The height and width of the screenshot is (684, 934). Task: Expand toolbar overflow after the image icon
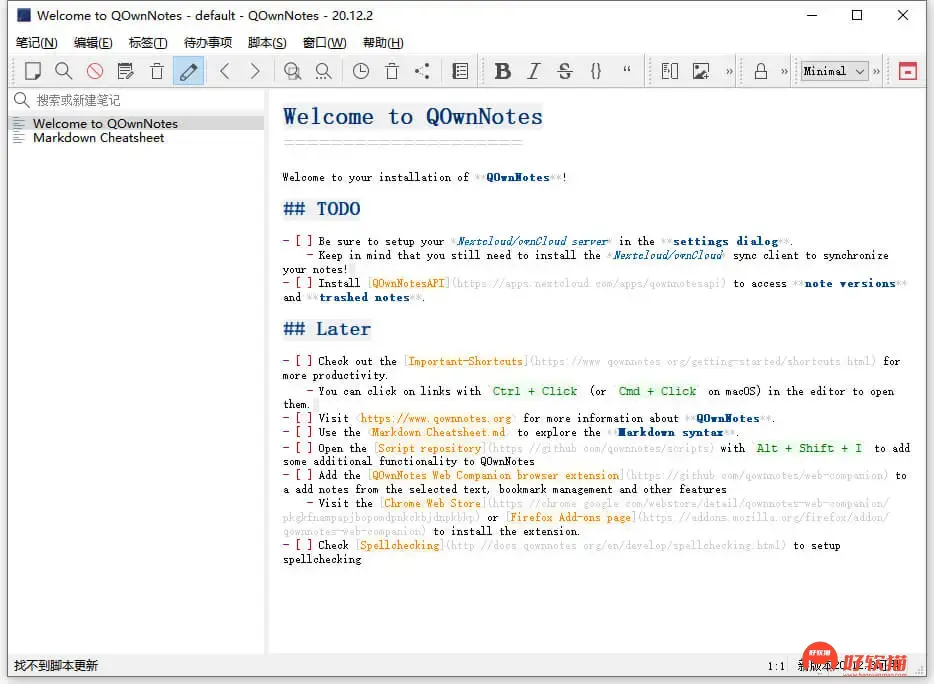[x=729, y=71]
